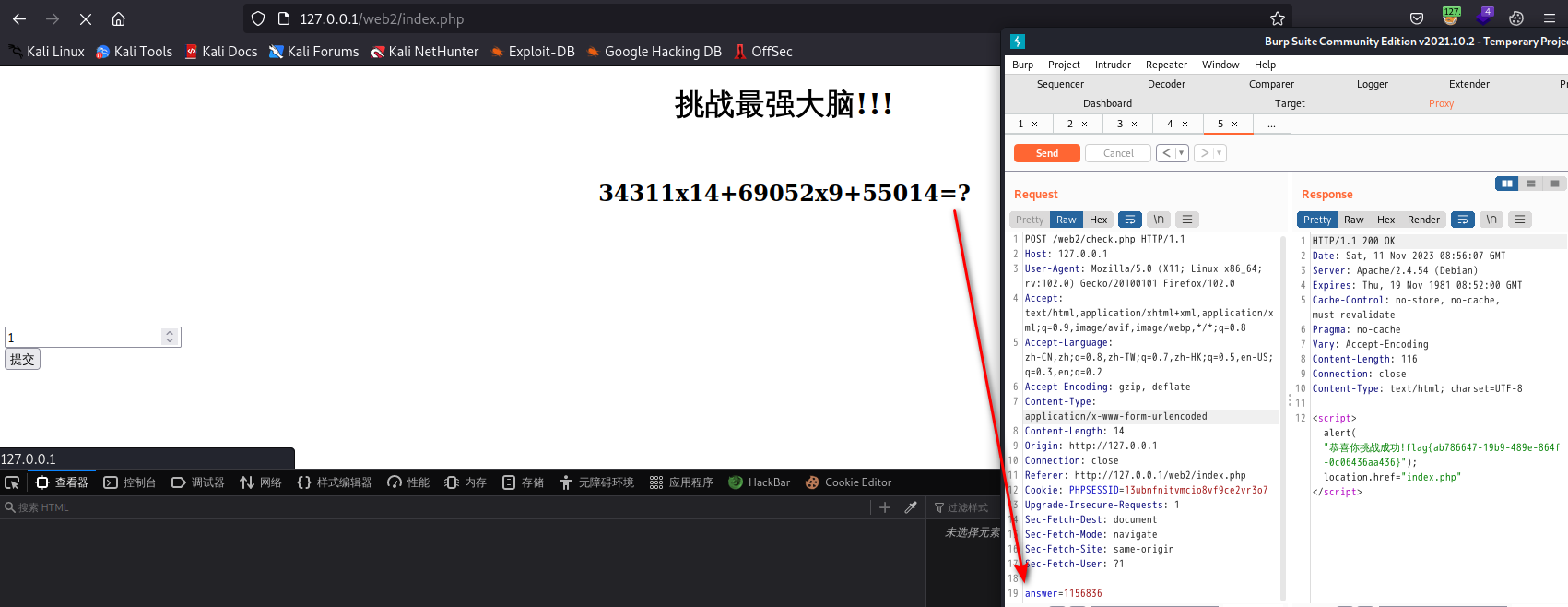Submit the answer with the 提交 button
The image size is (1568, 607).
(23, 359)
